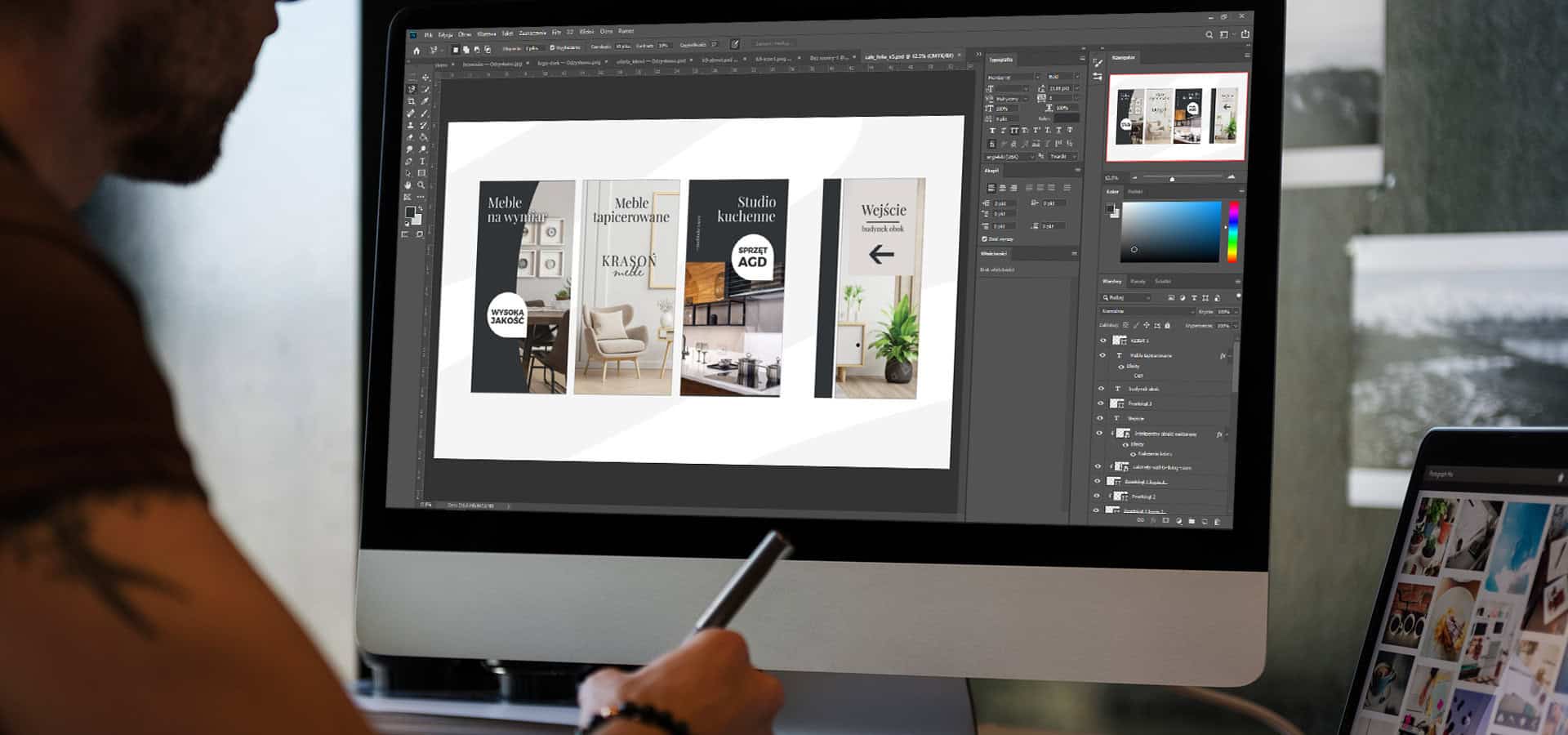Click the Share icon at top right
1568x735 pixels.
pos(1245,34)
